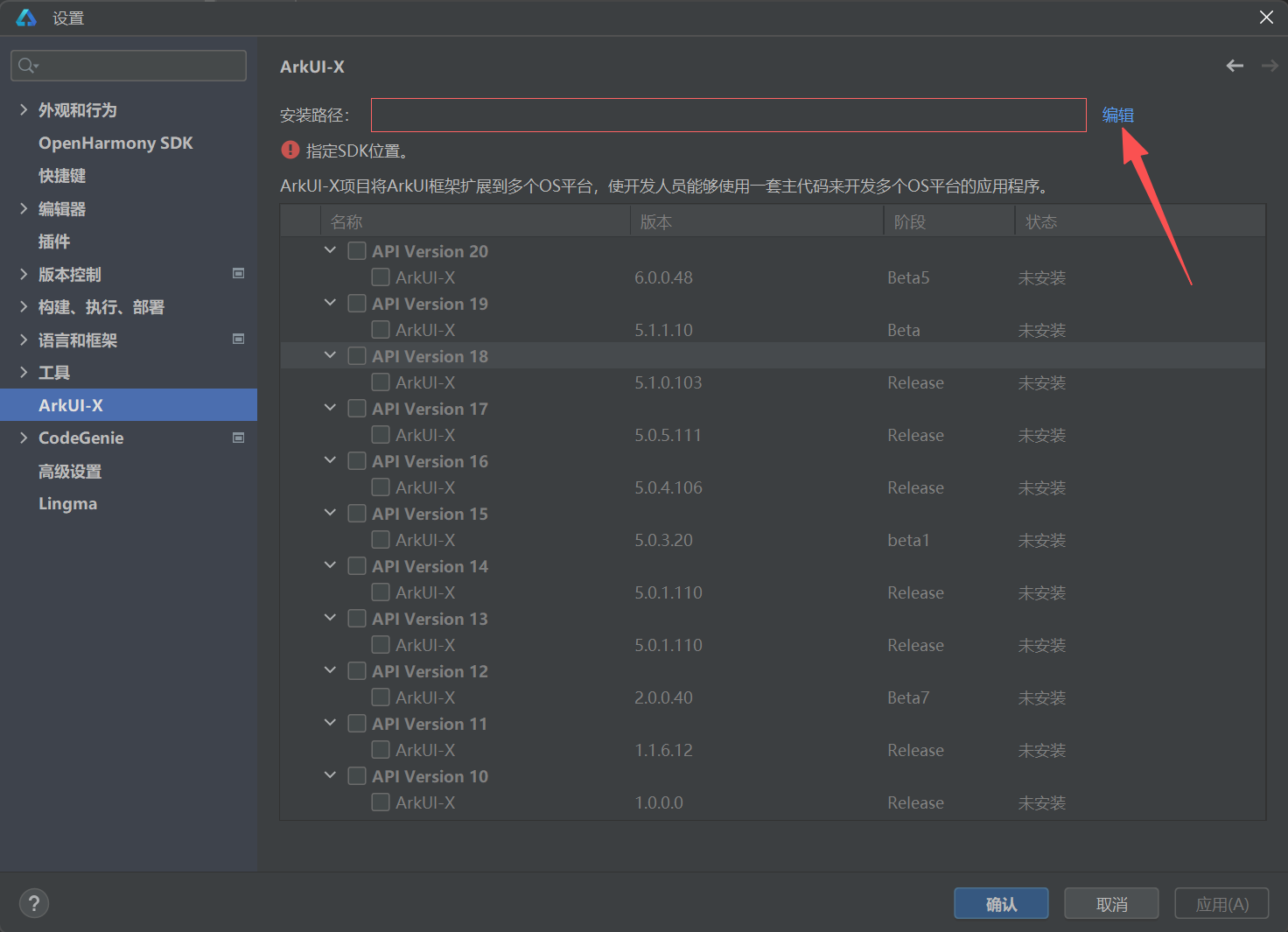Image resolution: width=1288 pixels, height=932 pixels.
Task: Click version value 1.1.6.12
Action: click(x=663, y=750)
